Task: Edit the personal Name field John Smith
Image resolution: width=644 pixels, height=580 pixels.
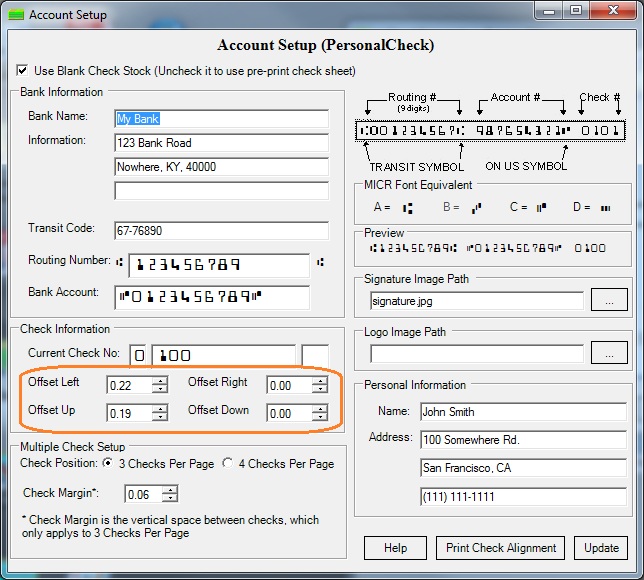Action: click(522, 412)
